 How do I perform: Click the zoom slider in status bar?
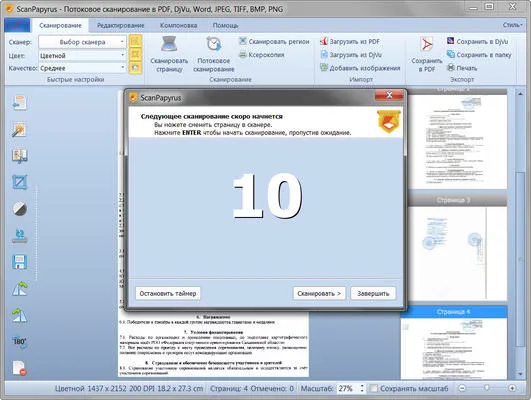click(487, 388)
